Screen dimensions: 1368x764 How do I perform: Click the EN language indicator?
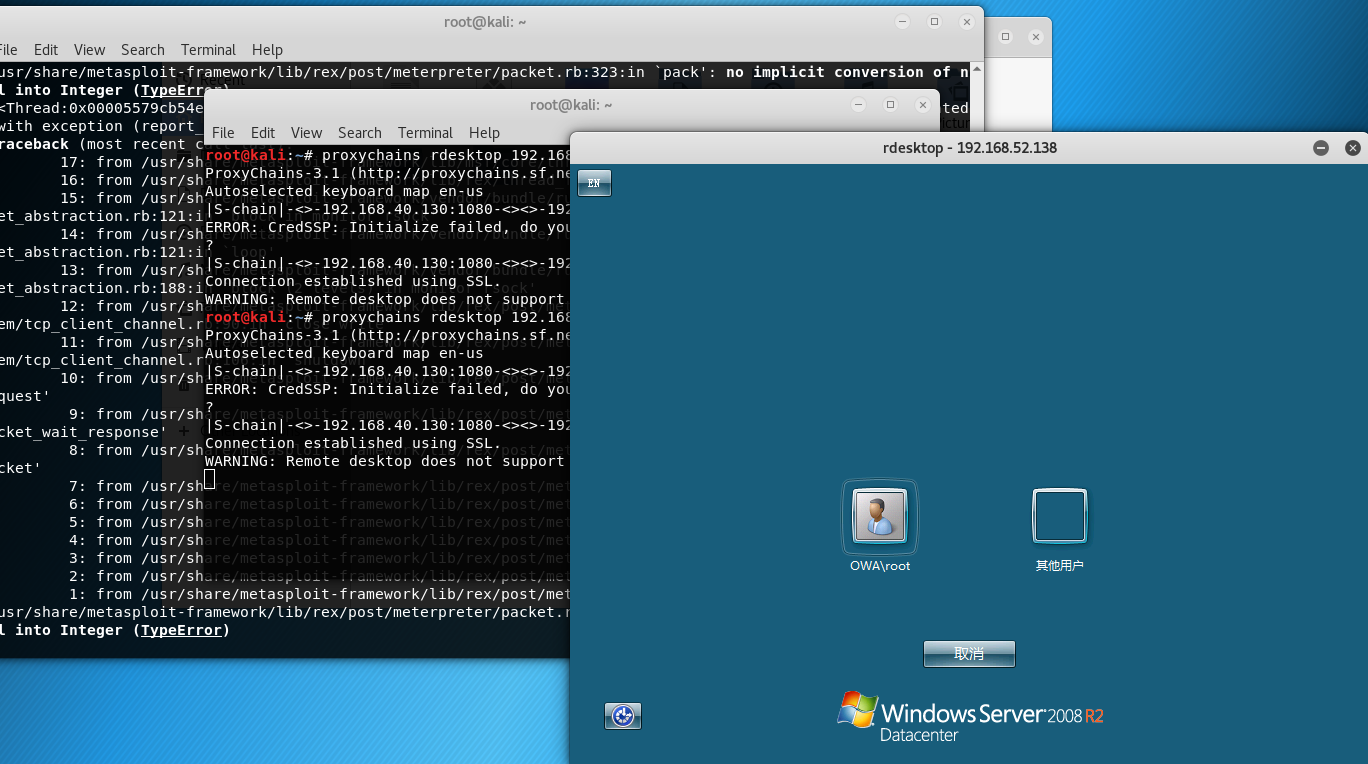pyautogui.click(x=594, y=183)
